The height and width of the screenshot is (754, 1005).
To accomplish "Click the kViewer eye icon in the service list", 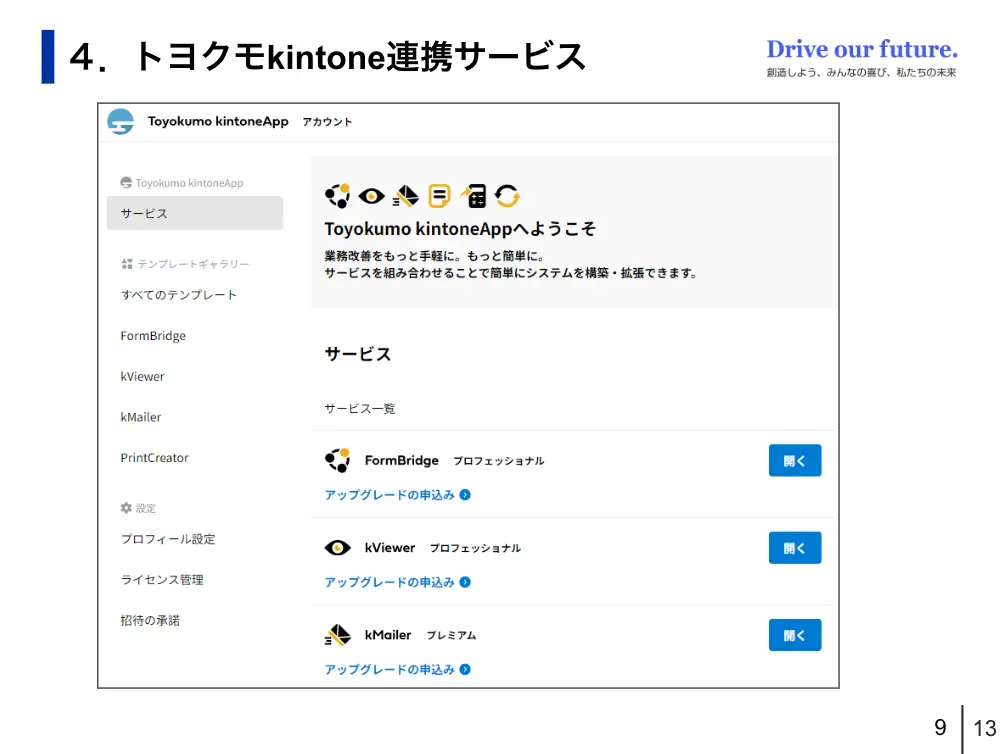I will point(337,548).
